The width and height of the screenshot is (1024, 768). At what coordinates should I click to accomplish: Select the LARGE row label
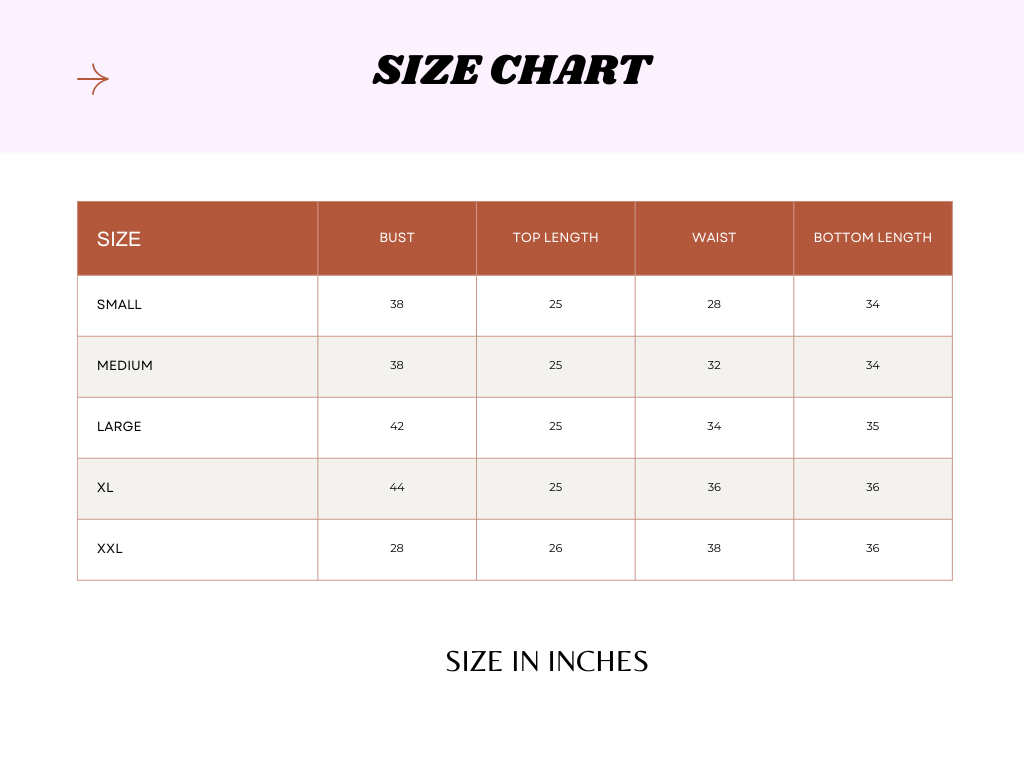[119, 427]
